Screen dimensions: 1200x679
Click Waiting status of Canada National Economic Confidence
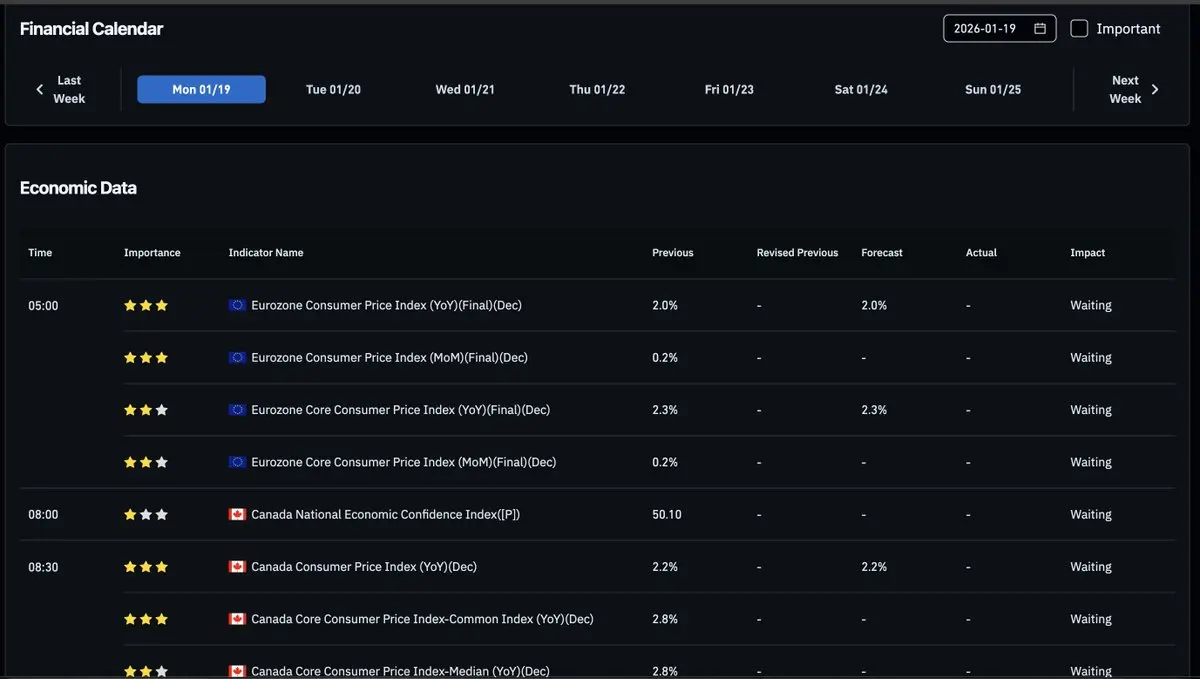pyautogui.click(x=1091, y=514)
